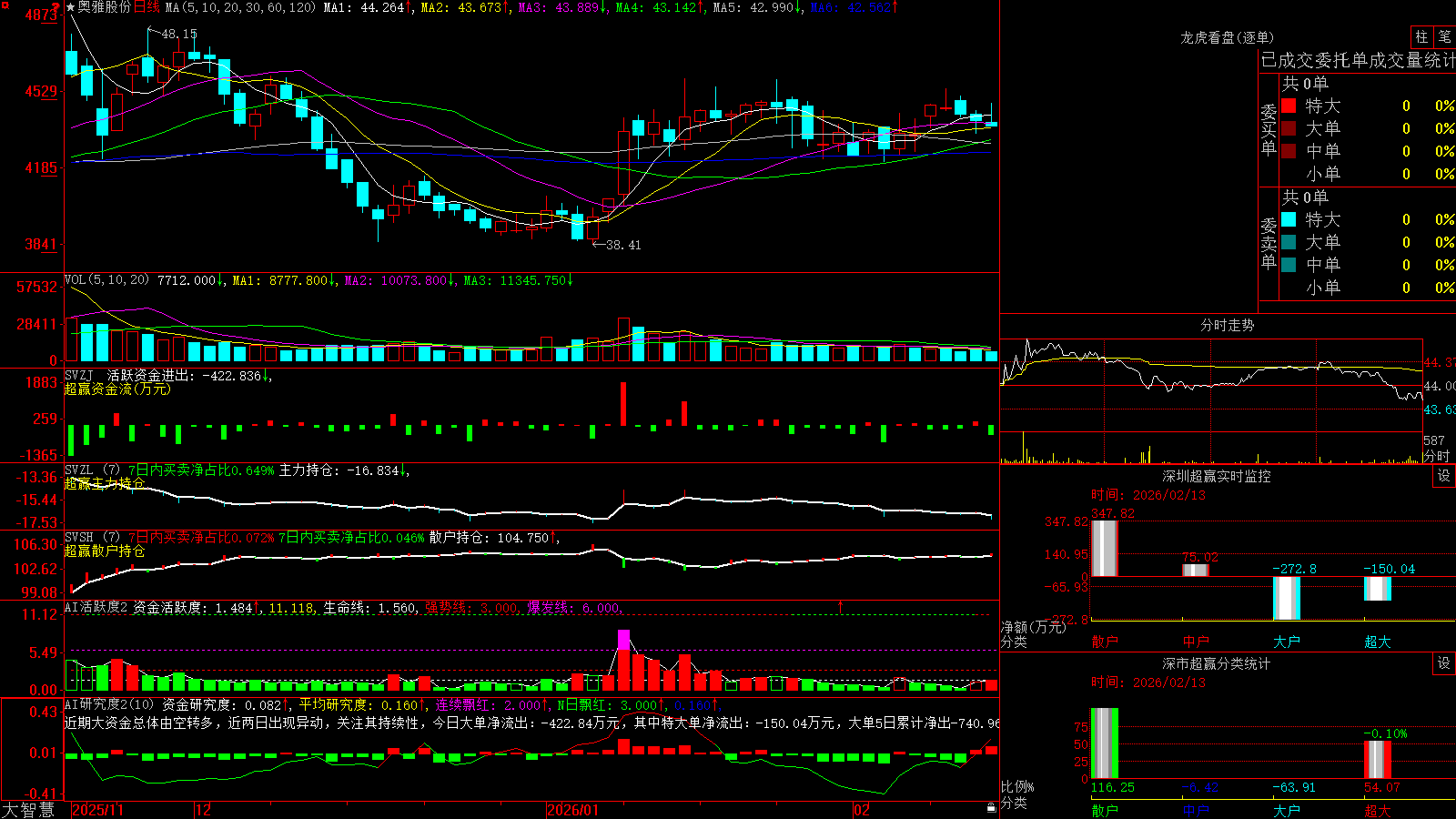The image size is (1456, 819).
Task: Click the 347.82 散户 bar in 实时监控
Action: click(x=1104, y=548)
